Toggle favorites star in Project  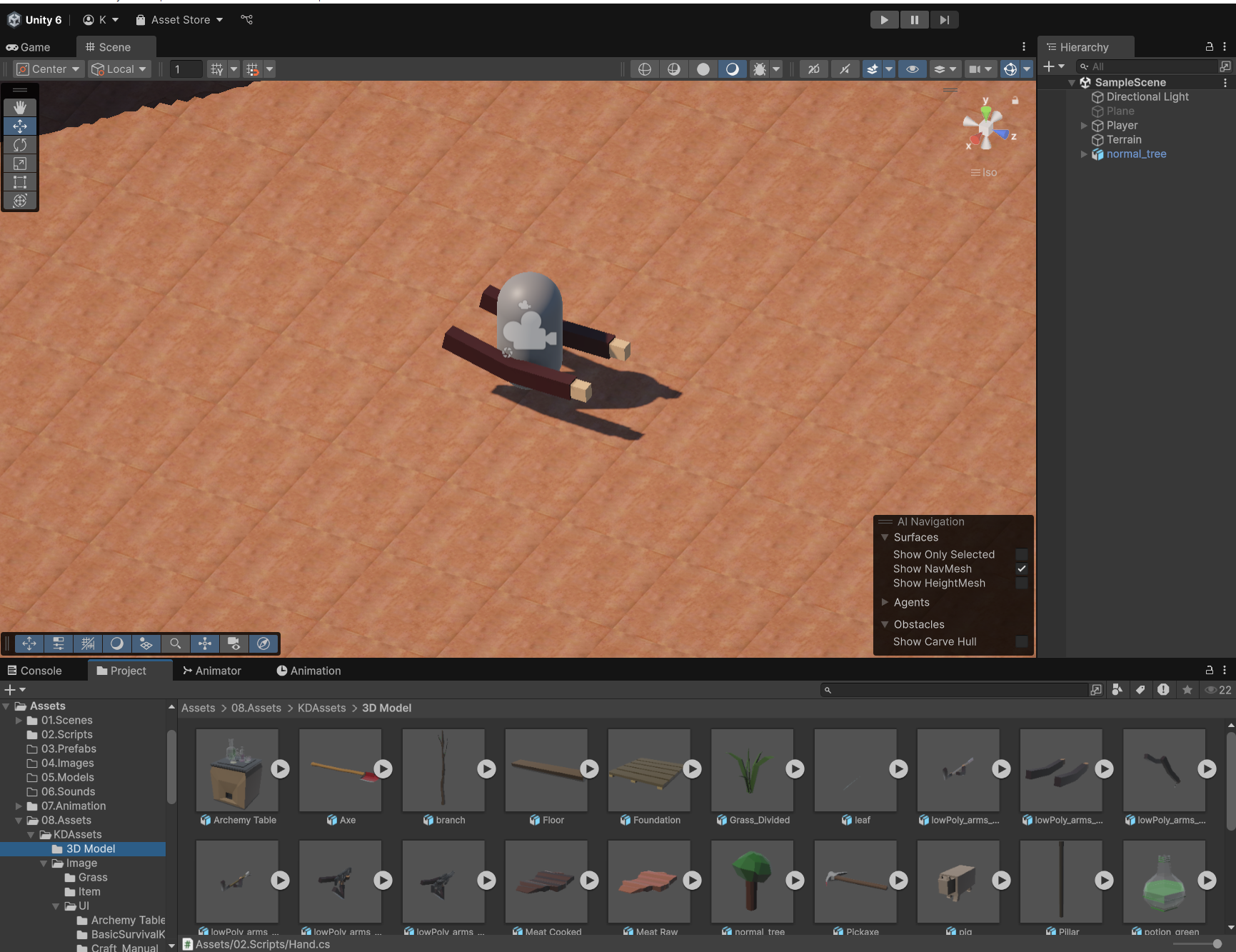pyautogui.click(x=1187, y=690)
